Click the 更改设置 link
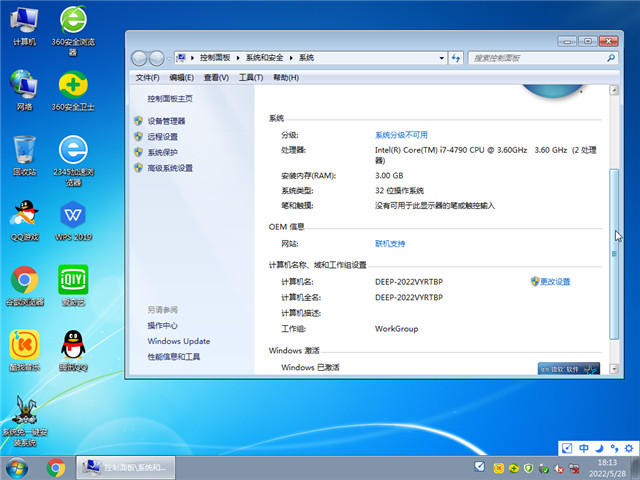This screenshot has width=640, height=480. pos(555,282)
